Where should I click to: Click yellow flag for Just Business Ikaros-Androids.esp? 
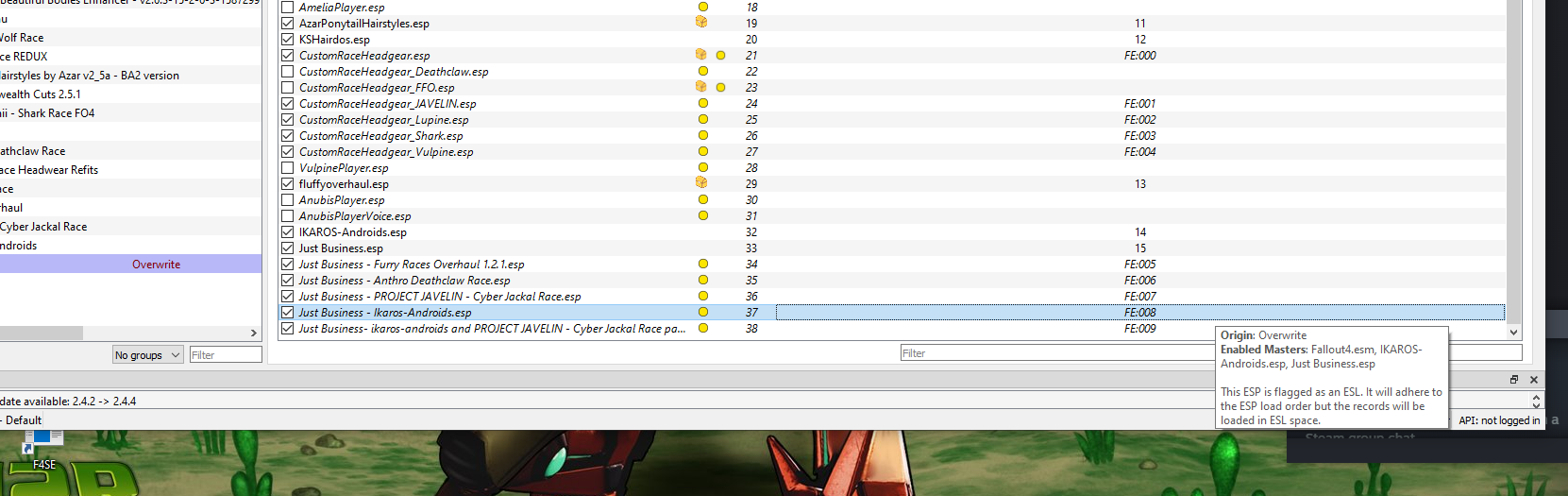[703, 312]
